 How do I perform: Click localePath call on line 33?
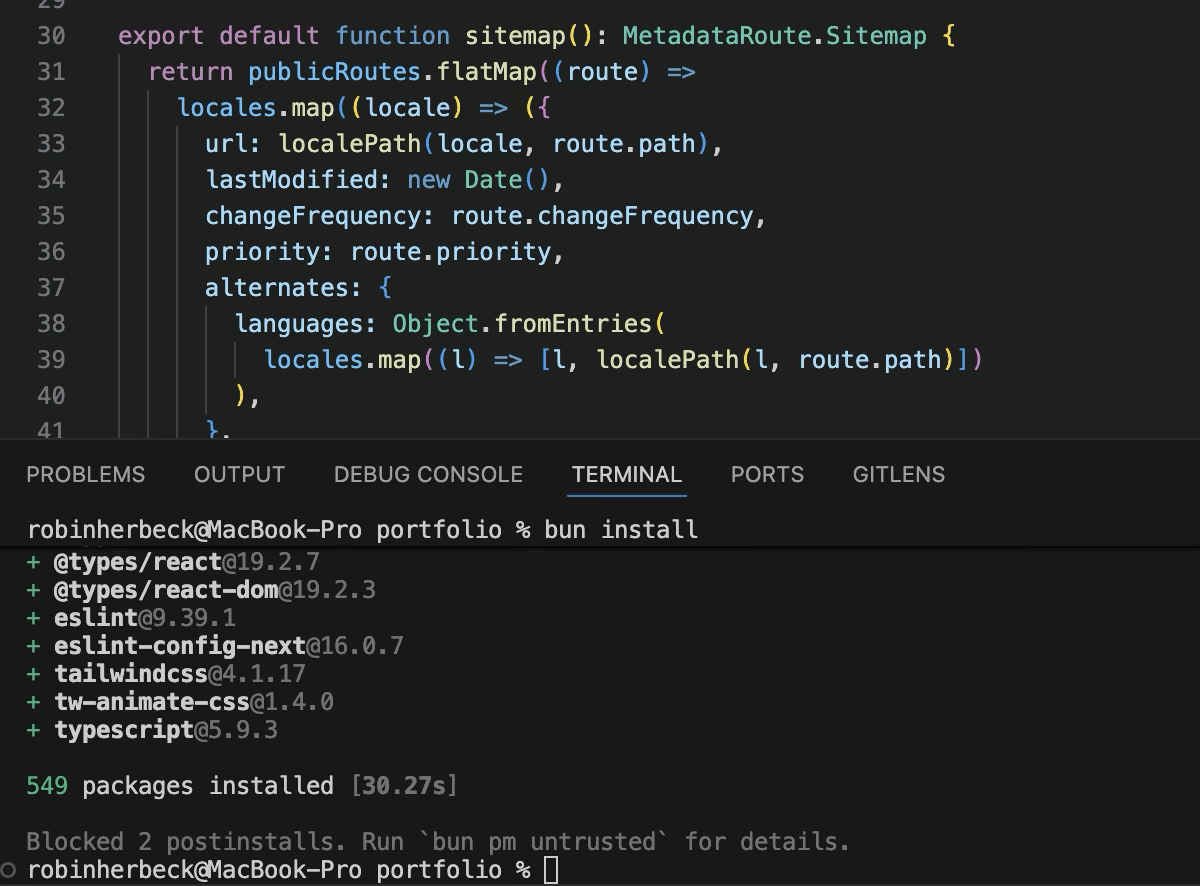pyautogui.click(x=350, y=144)
